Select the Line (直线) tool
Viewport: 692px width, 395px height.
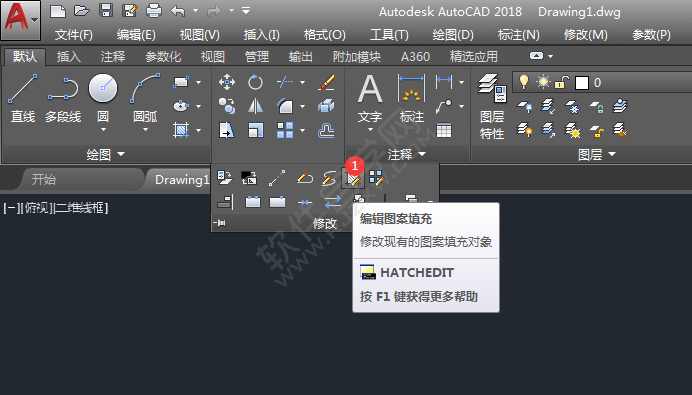point(23,98)
